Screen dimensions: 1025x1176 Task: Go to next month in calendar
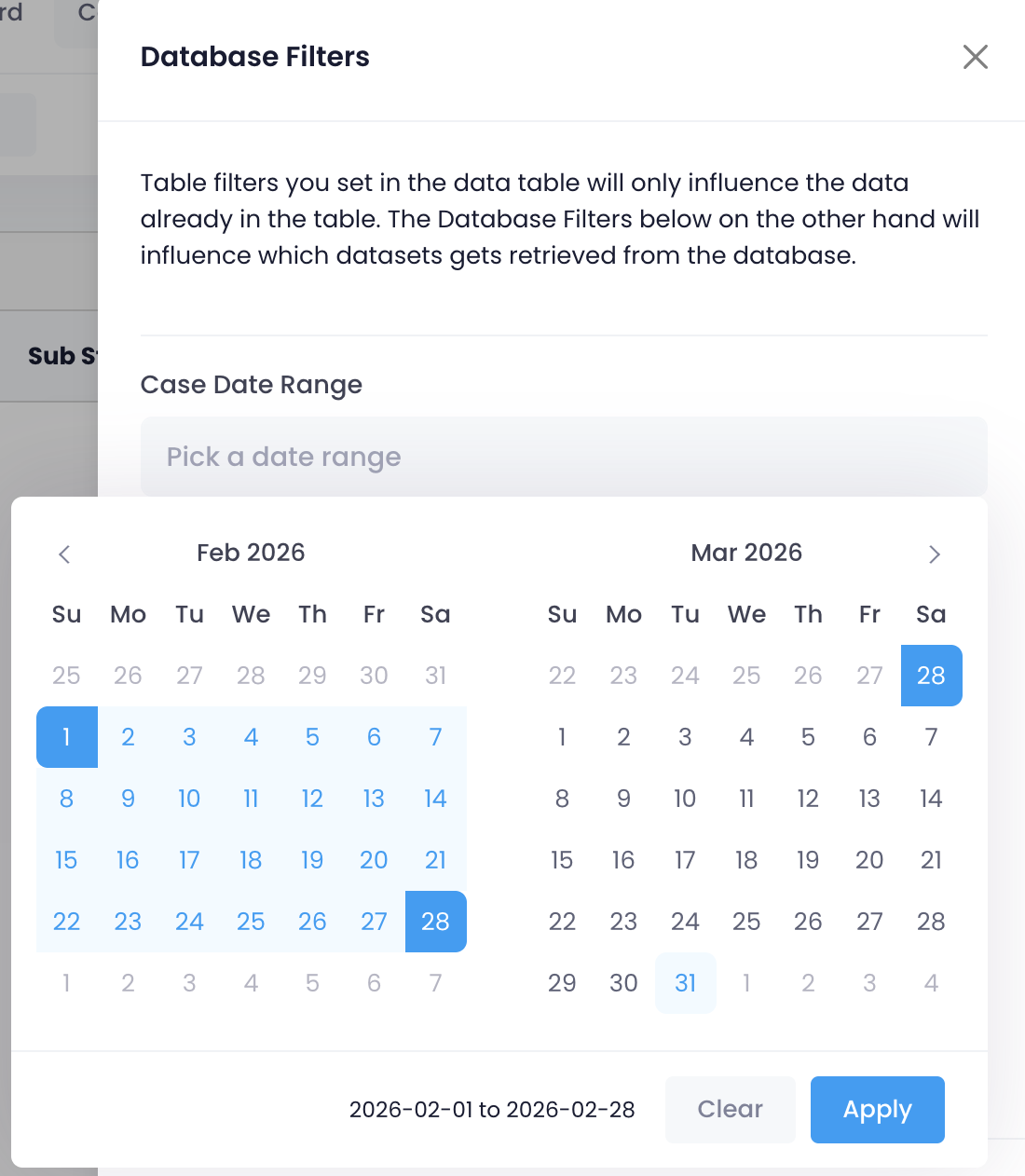point(935,554)
